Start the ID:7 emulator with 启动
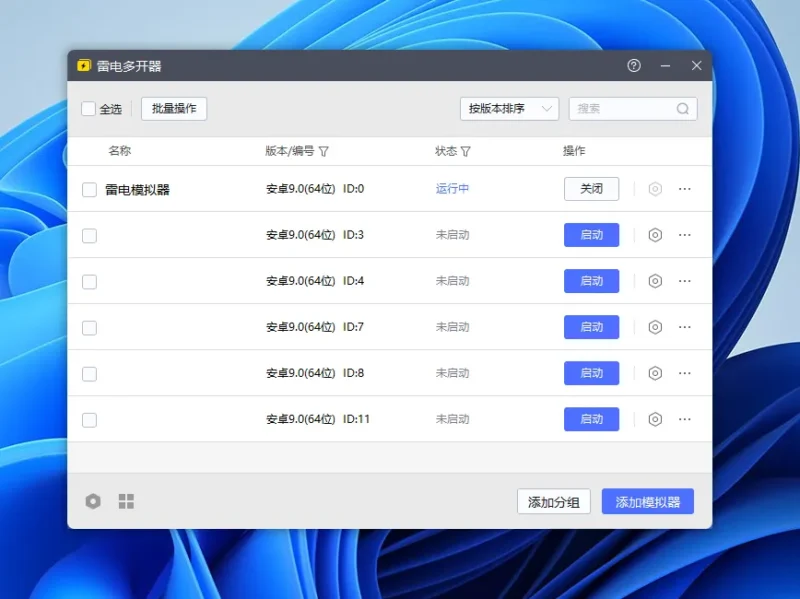 591,327
